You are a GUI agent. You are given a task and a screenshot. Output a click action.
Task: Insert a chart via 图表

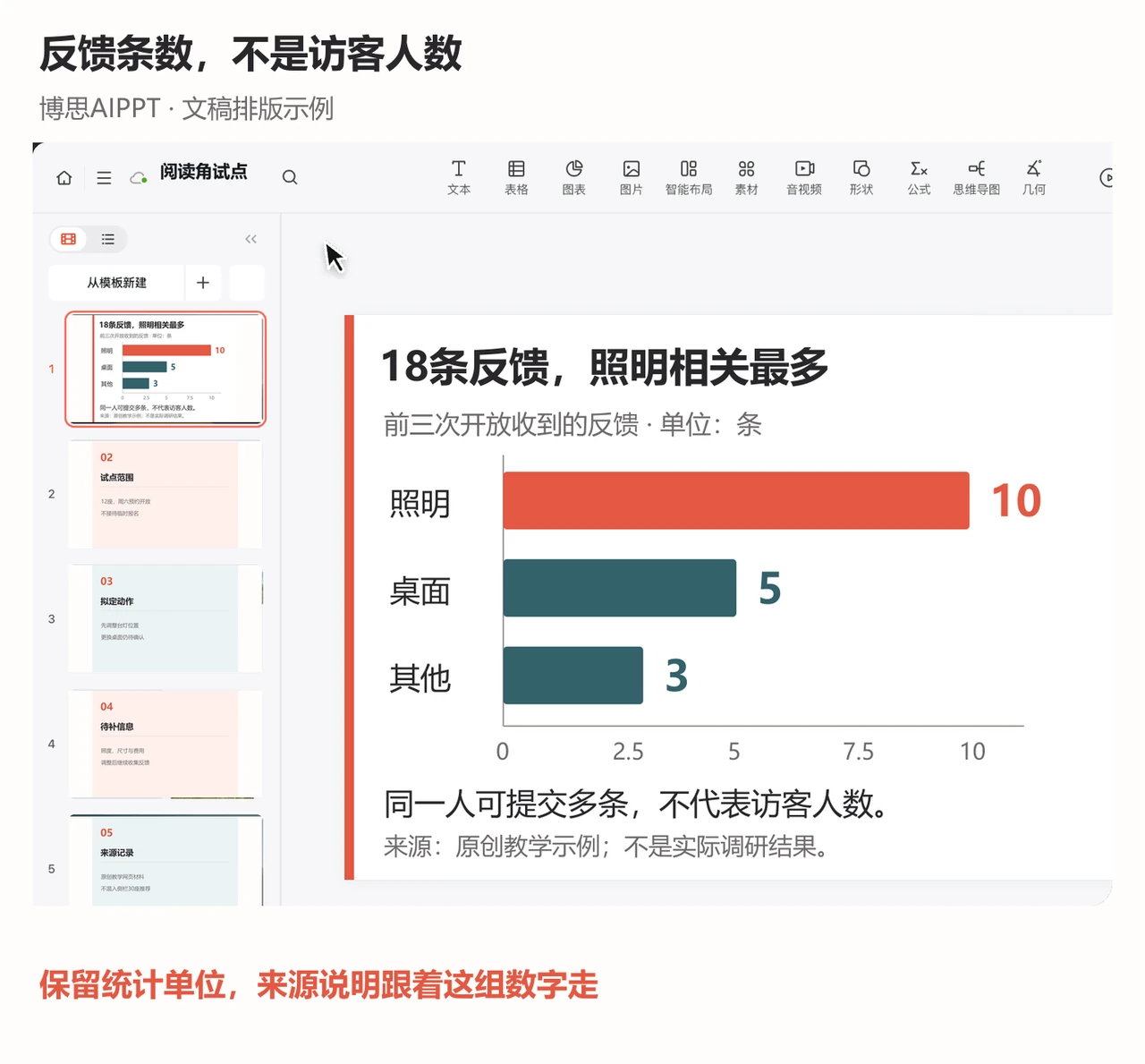coord(573,177)
